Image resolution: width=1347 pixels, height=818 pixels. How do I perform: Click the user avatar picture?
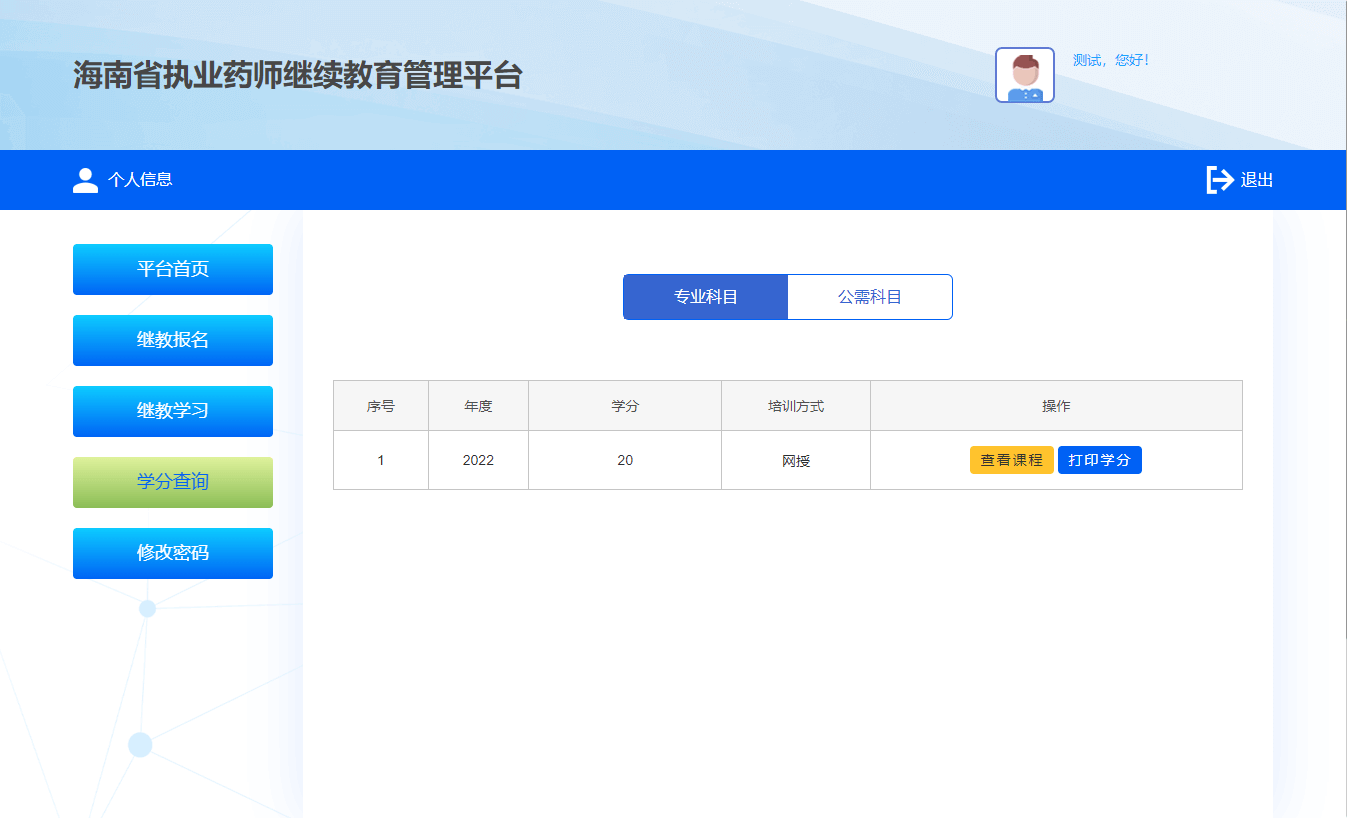coord(1024,75)
